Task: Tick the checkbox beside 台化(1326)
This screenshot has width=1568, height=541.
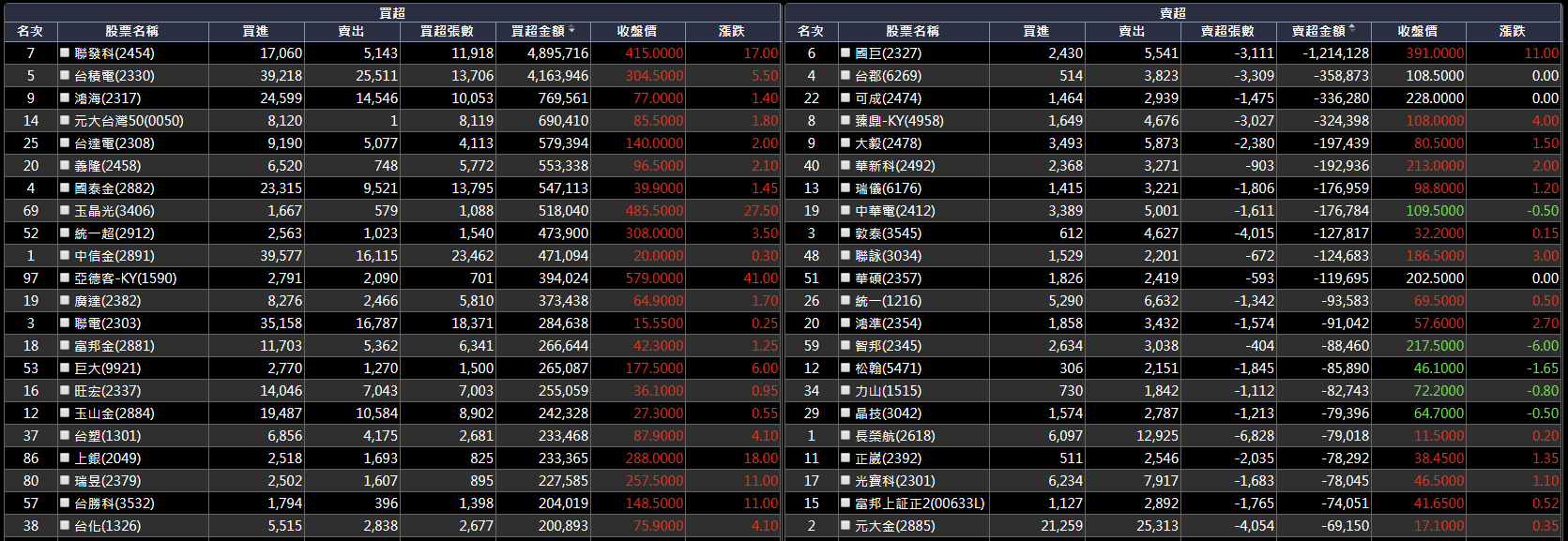Action: (65, 526)
